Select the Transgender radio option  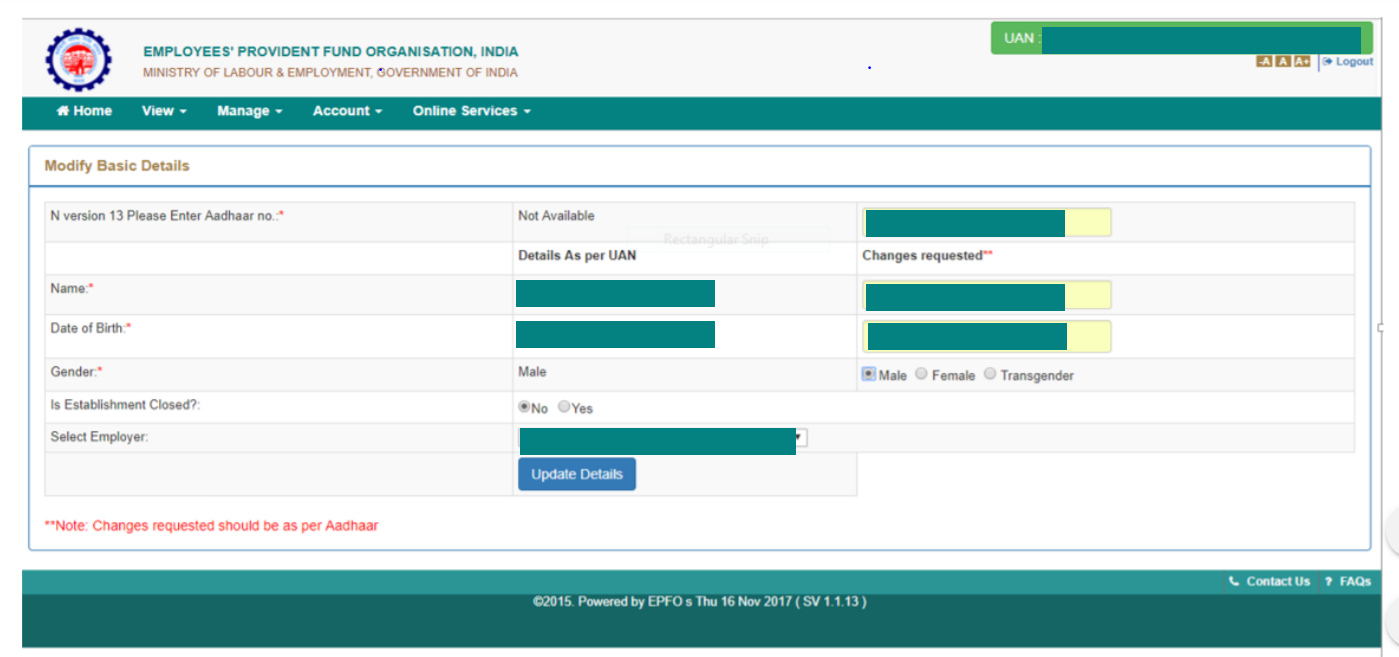pyautogui.click(x=990, y=374)
